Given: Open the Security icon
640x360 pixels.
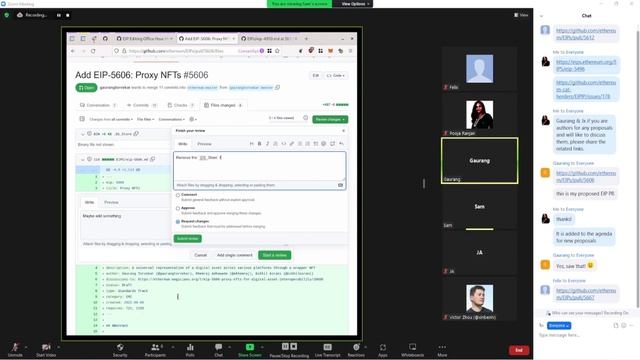Looking at the screenshot, I should [120, 347].
